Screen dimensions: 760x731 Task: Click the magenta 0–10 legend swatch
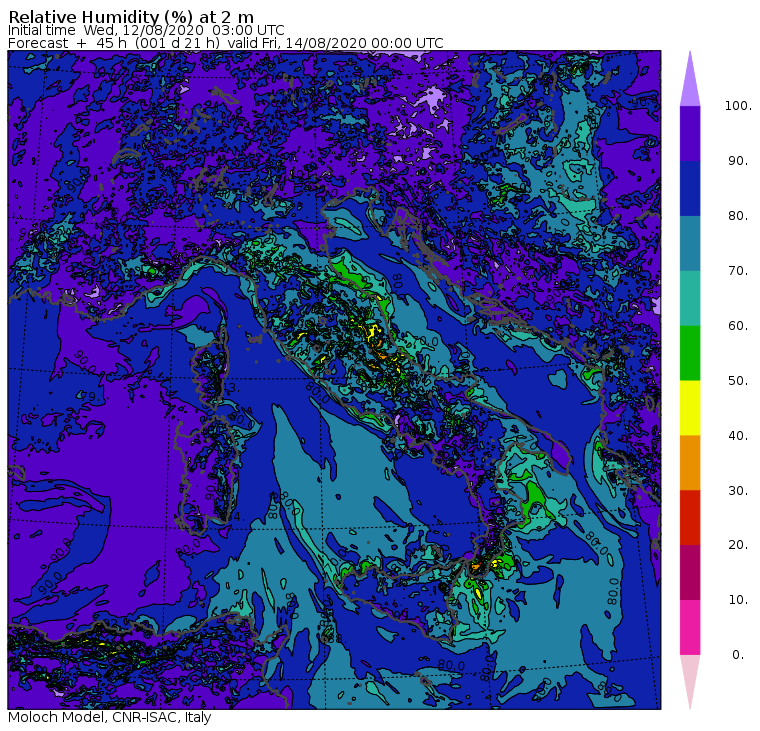click(x=690, y=627)
